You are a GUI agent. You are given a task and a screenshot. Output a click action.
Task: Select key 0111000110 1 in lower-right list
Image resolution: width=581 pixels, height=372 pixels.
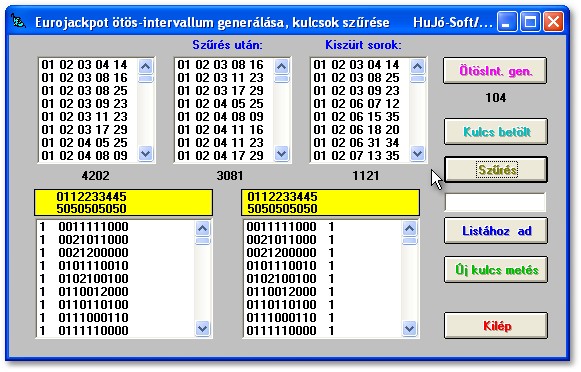coord(322,318)
